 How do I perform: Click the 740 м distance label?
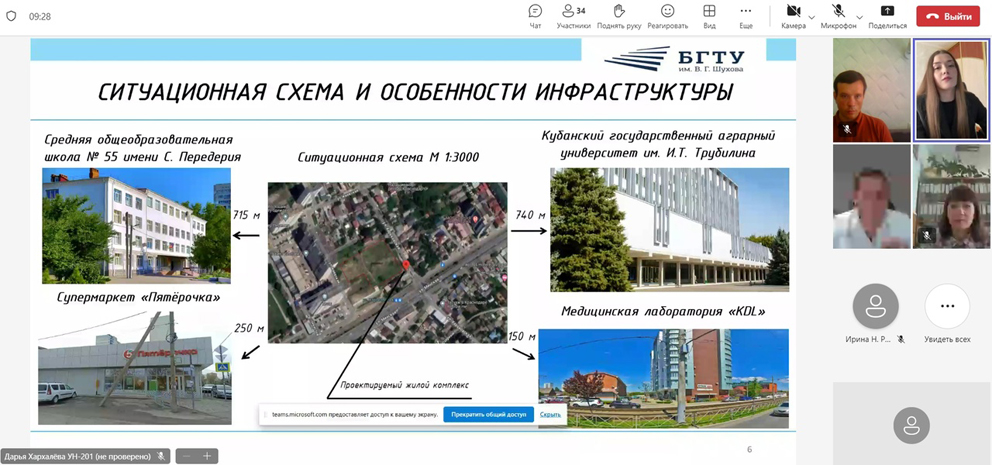click(x=530, y=215)
